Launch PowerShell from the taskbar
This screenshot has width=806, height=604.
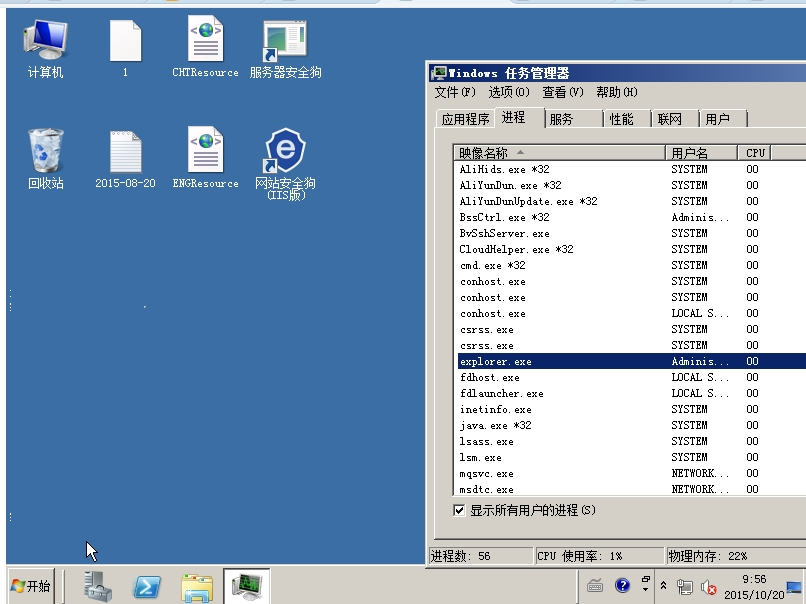click(149, 586)
